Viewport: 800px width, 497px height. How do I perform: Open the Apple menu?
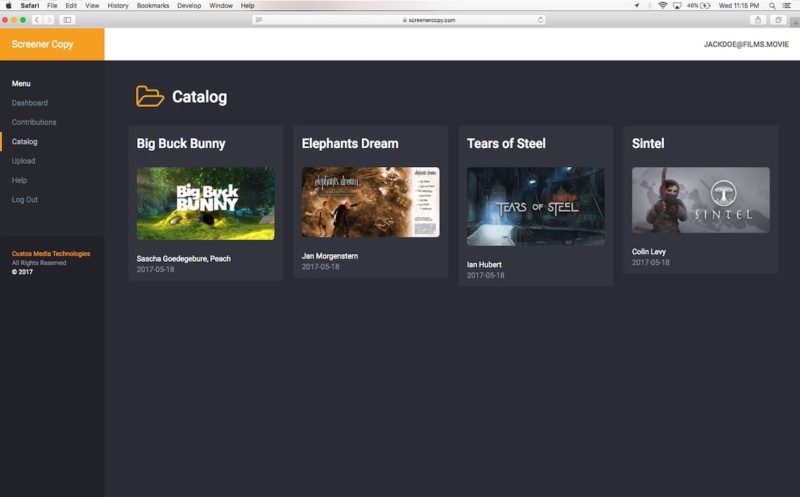[9, 6]
